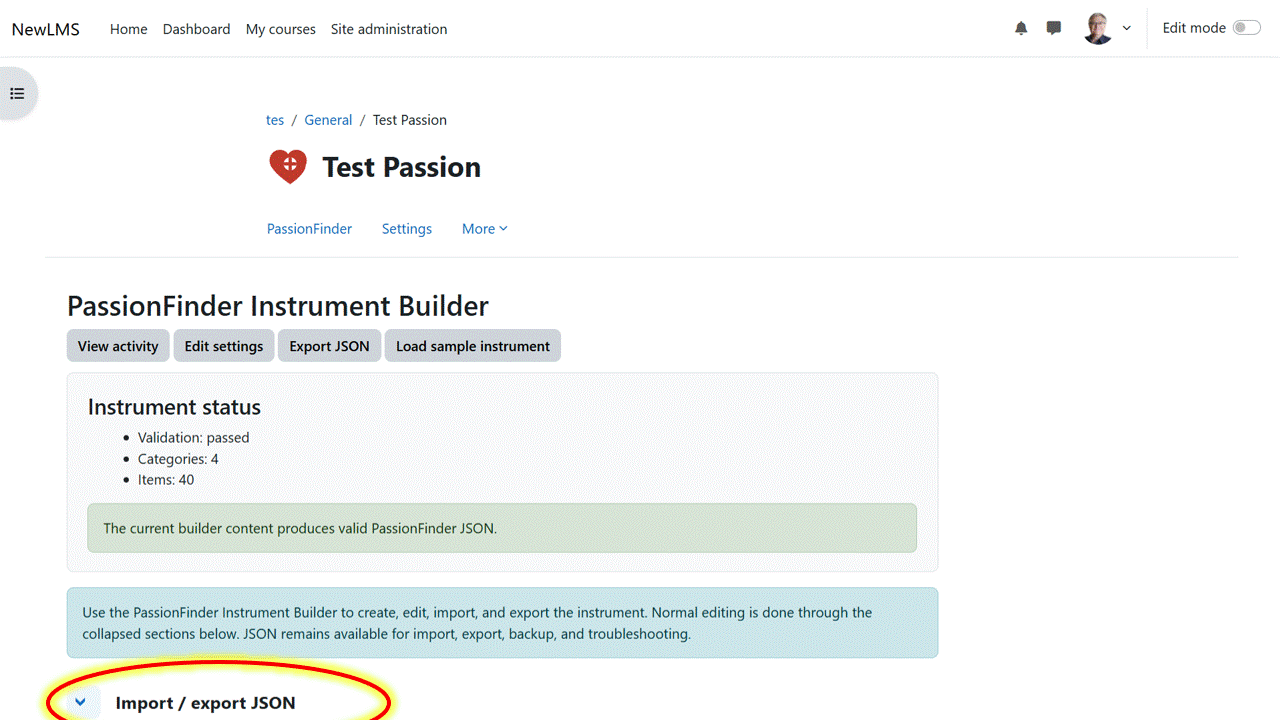Viewport: 1280px width, 720px height.
Task: Click the Edit settings button
Action: [224, 346]
